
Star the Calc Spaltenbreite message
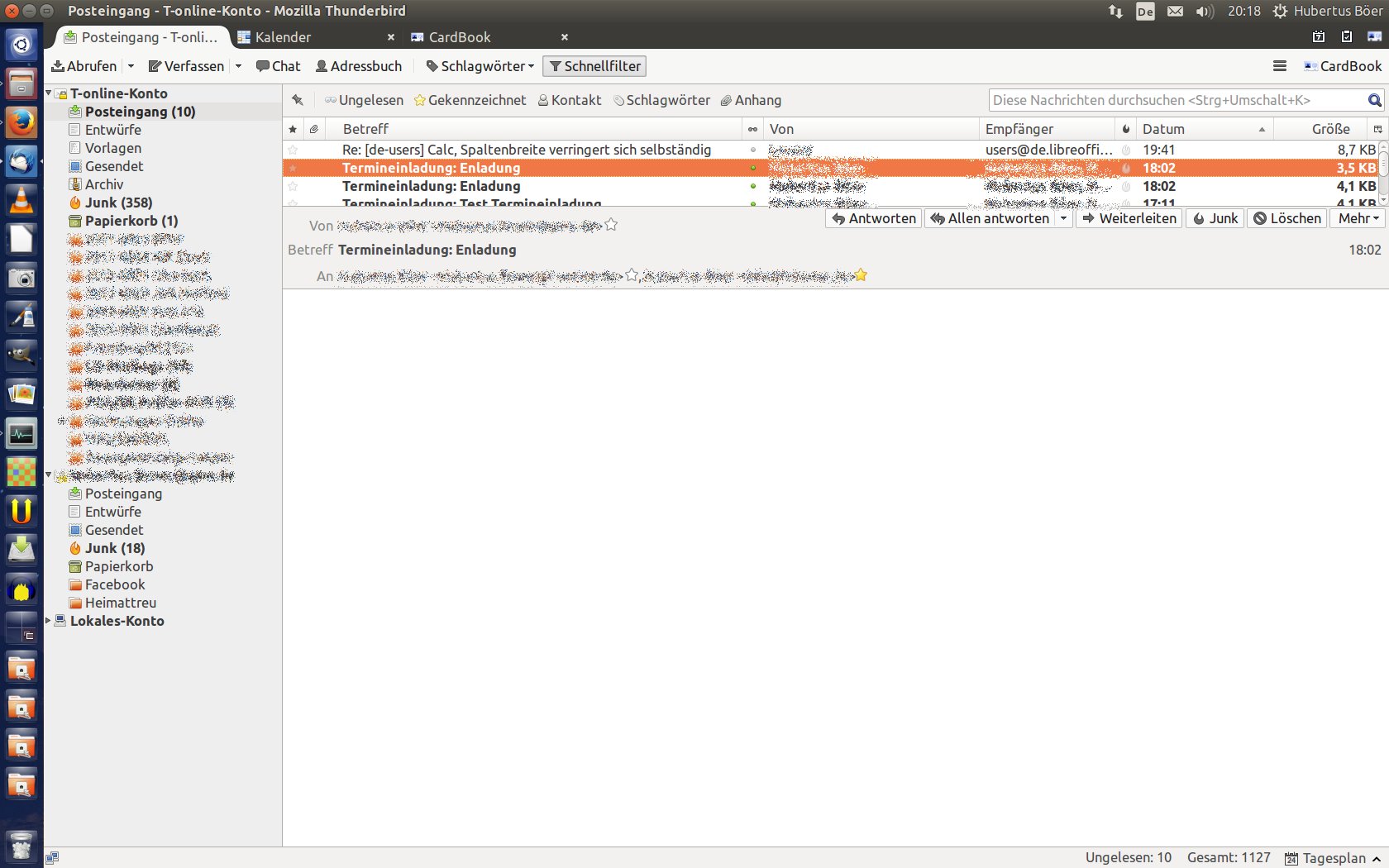coord(293,150)
